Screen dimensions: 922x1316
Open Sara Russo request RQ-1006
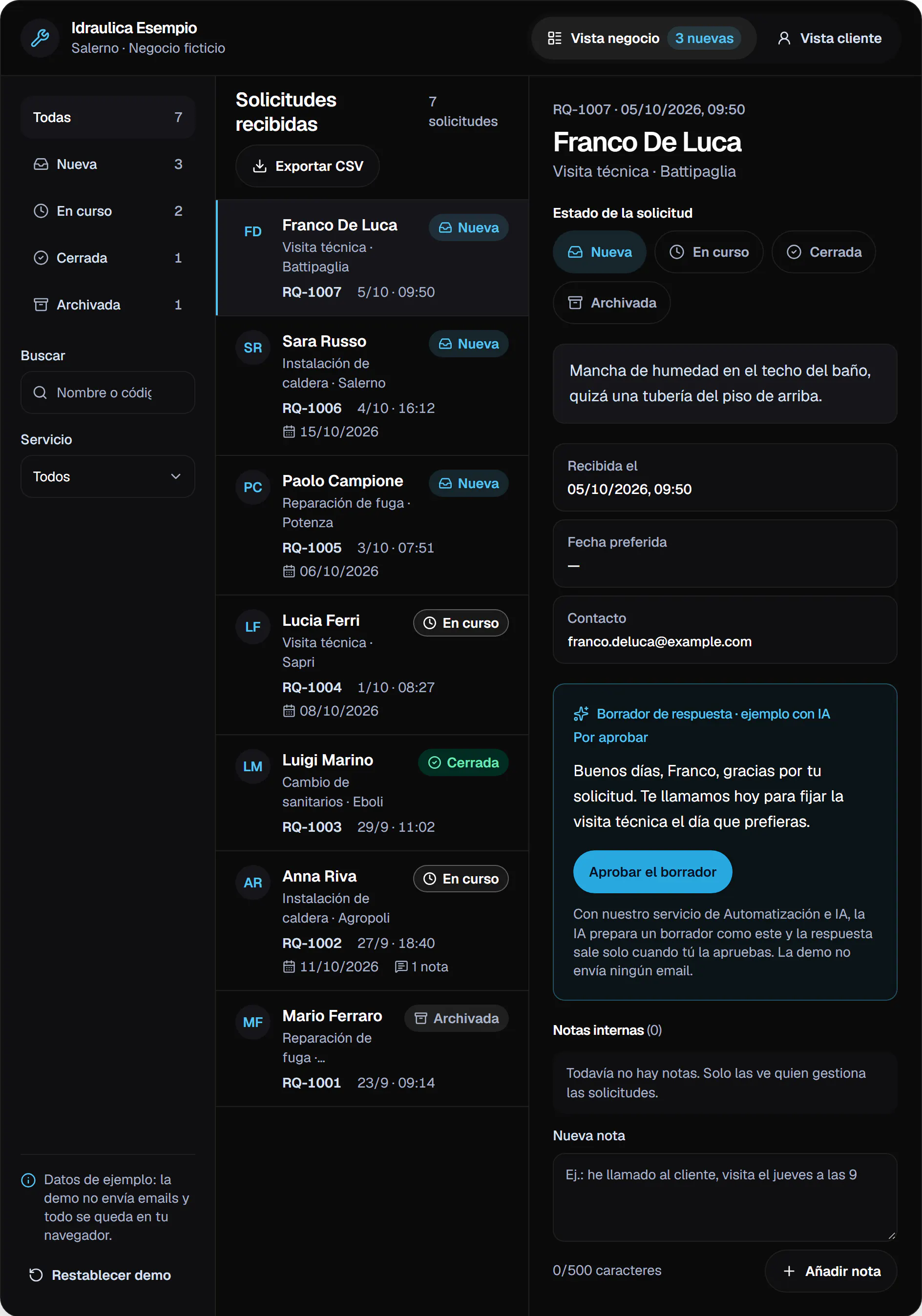[x=372, y=386]
